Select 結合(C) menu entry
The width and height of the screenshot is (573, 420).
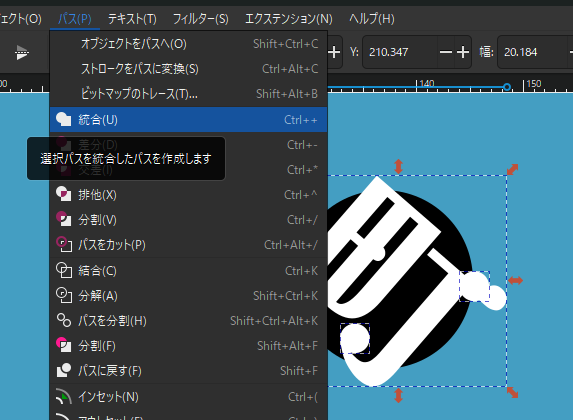[x=189, y=270]
